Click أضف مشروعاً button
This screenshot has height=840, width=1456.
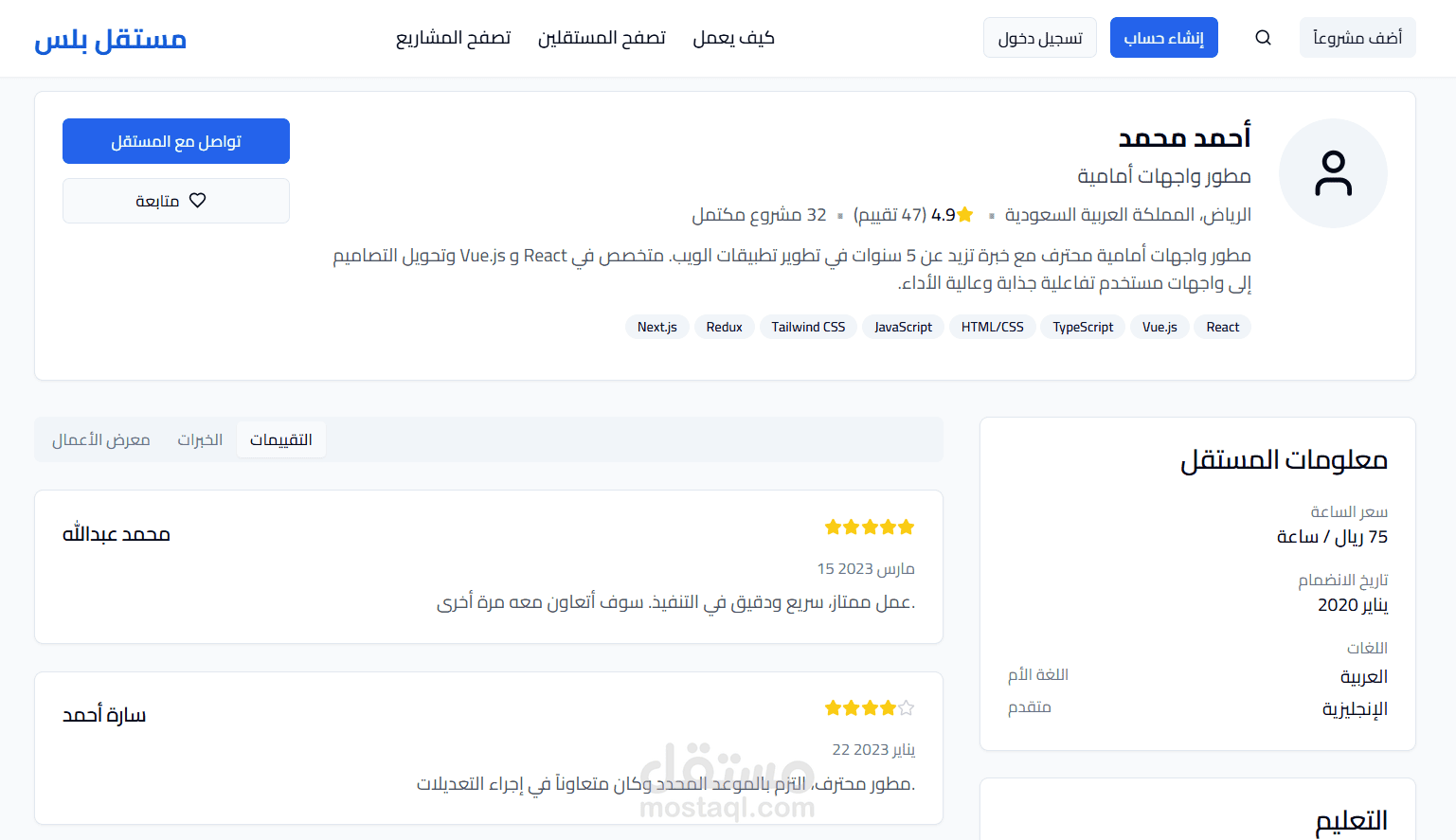coord(1357,38)
